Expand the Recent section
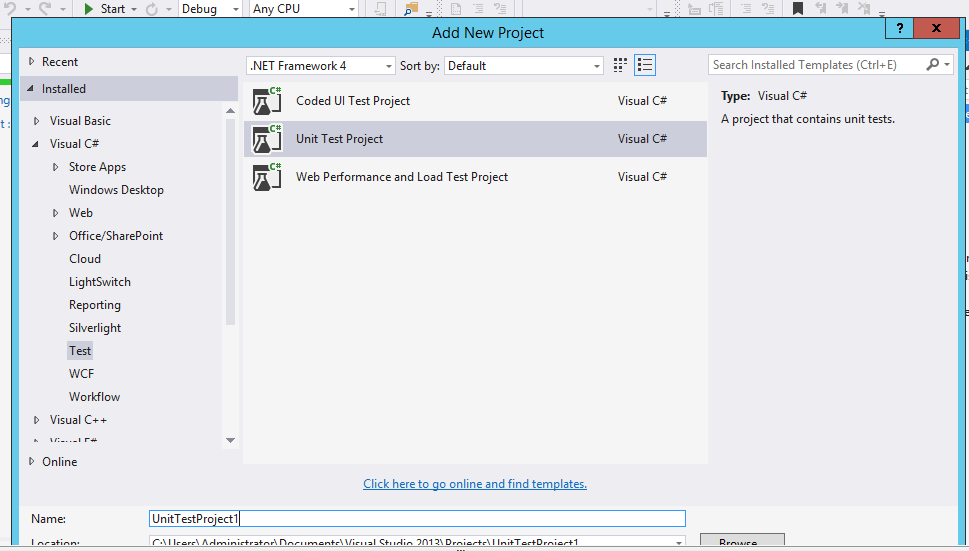Viewport: 969px width, 551px height. coord(32,61)
